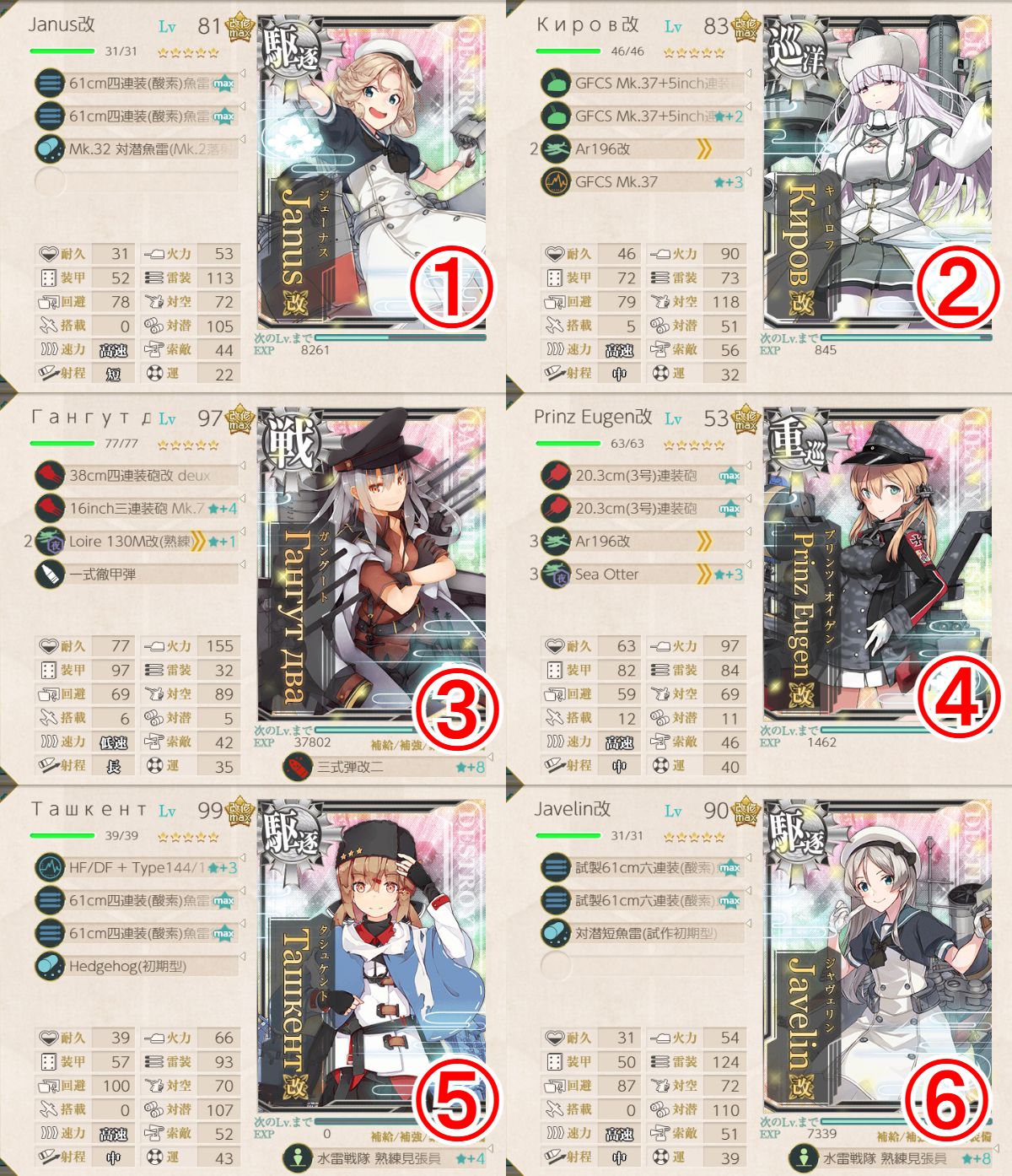Select the HF/DF + Type144 sonar icon

51,868
